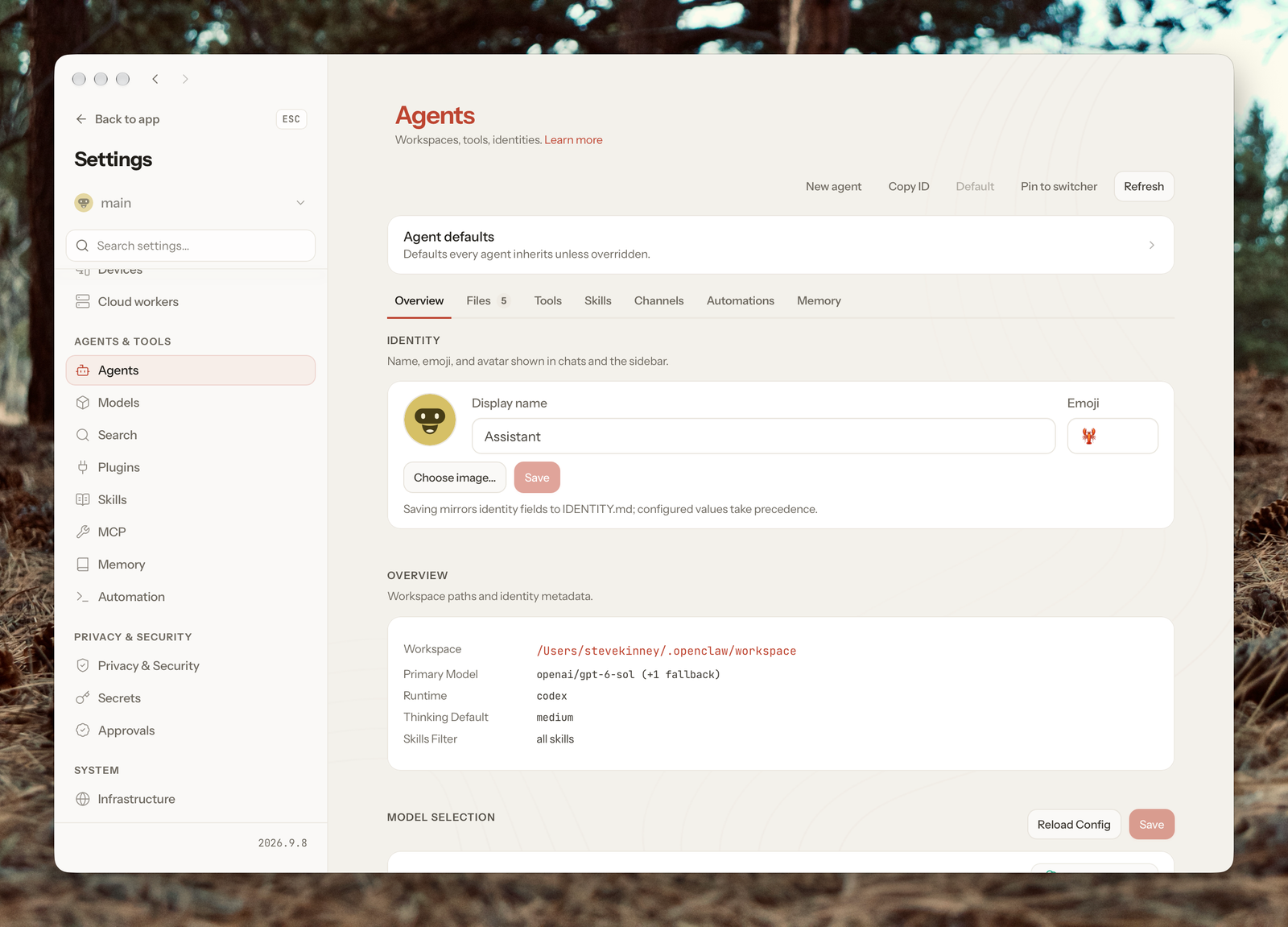Click the Plugins plug icon

click(x=83, y=467)
